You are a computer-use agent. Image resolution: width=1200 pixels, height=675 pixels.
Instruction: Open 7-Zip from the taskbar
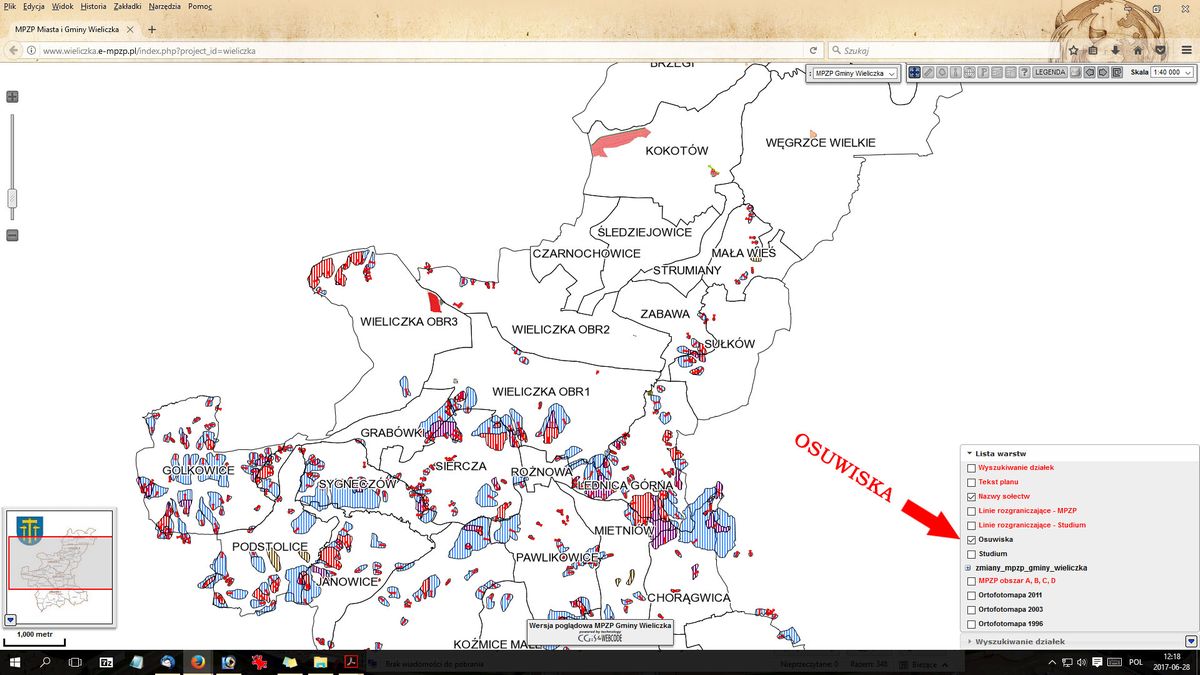coord(107,662)
